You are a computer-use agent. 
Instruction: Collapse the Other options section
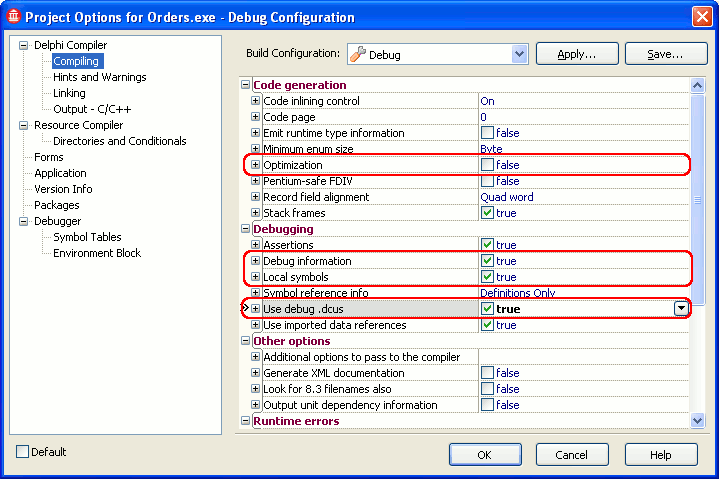(246, 341)
